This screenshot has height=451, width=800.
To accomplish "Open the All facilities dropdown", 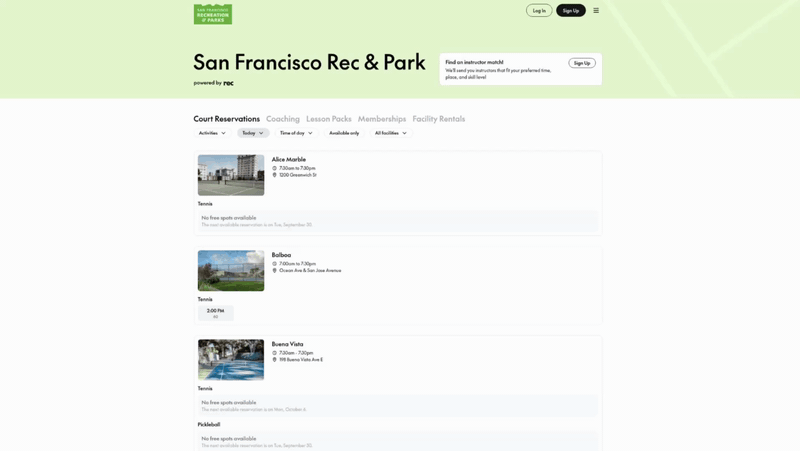I will (x=390, y=133).
